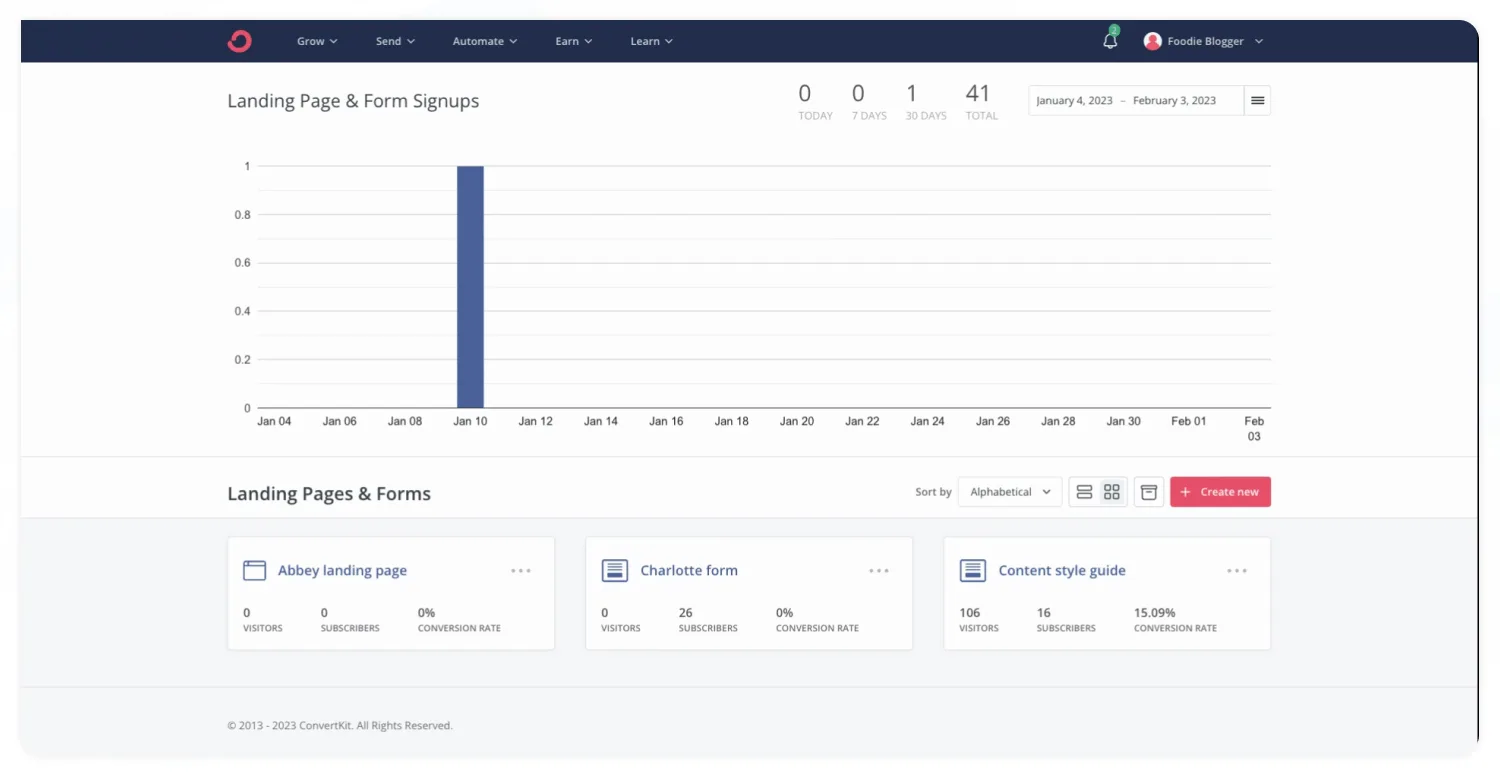Switch to list view layout
This screenshot has height=782, width=1500.
[x=1084, y=492]
